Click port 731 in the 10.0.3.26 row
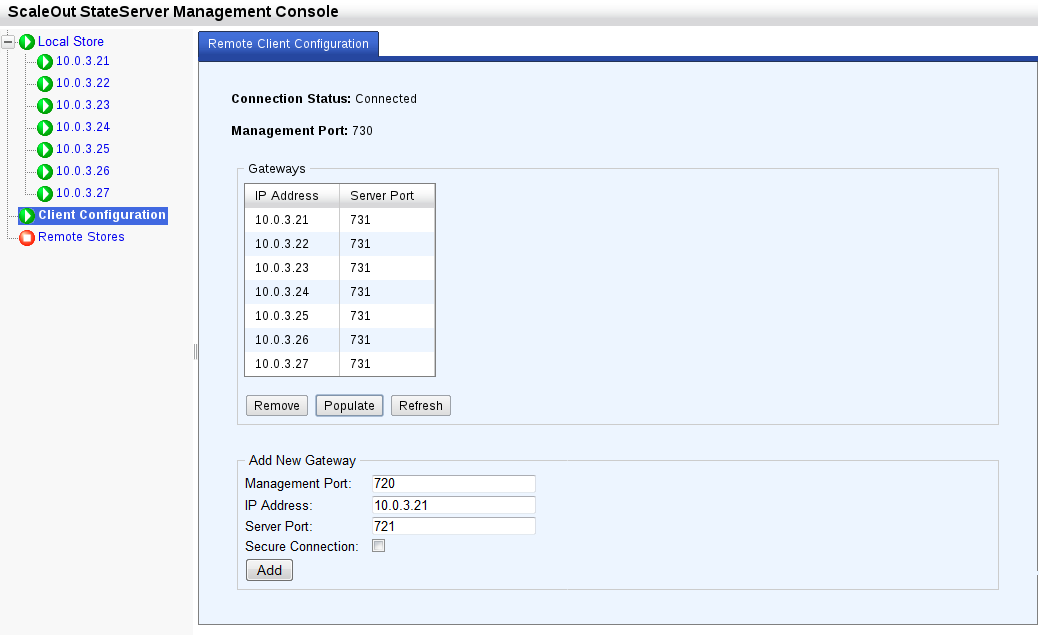Image resolution: width=1039 pixels, height=635 pixels. [x=387, y=339]
